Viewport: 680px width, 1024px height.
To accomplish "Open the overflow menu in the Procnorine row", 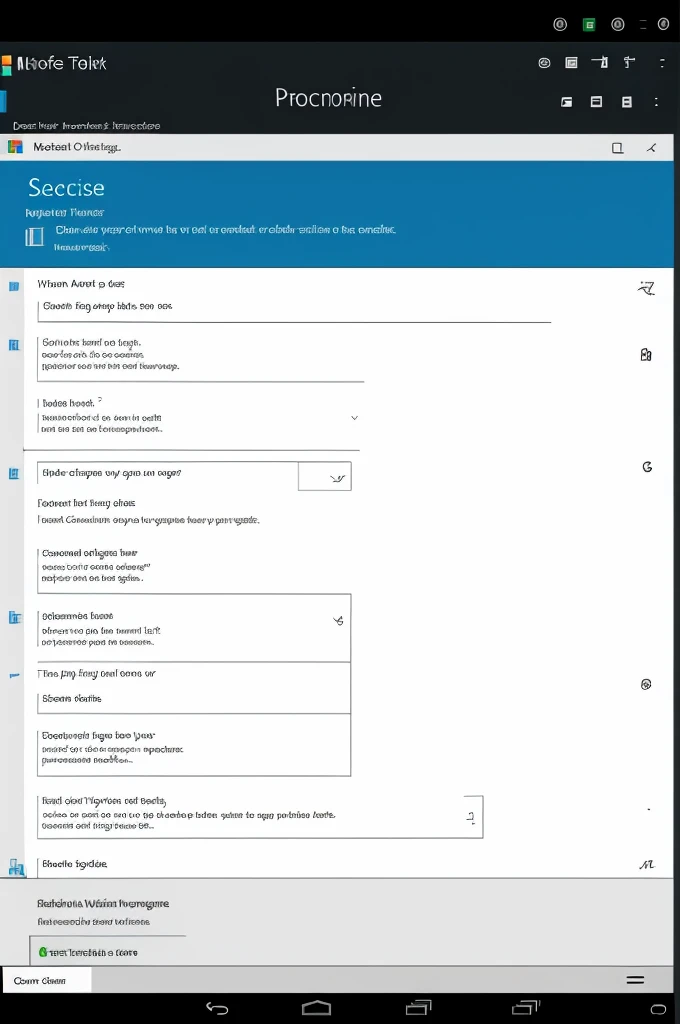I will coord(656,102).
